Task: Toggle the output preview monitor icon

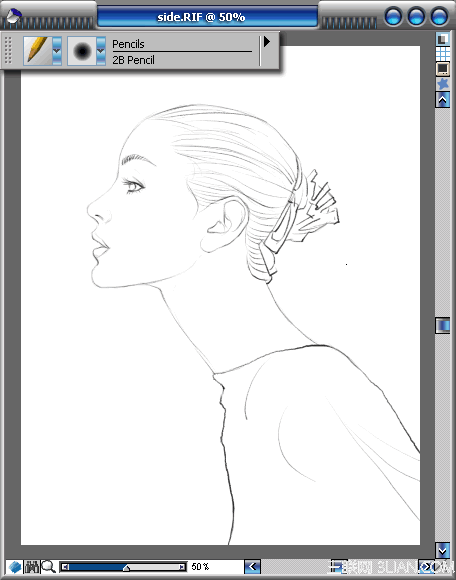Action: (x=442, y=69)
